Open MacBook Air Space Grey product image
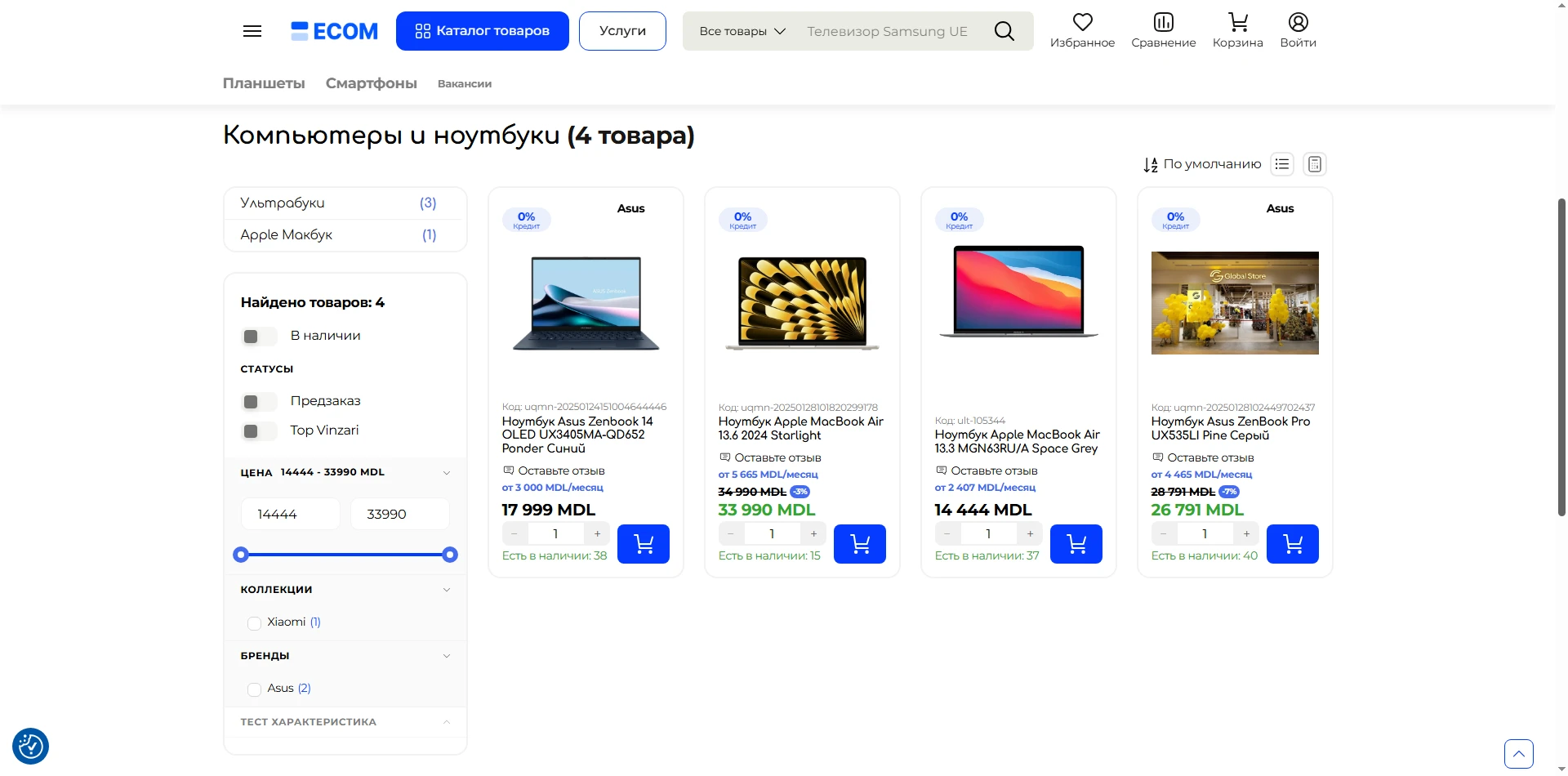Image resolution: width=1568 pixels, height=776 pixels. 1018,292
